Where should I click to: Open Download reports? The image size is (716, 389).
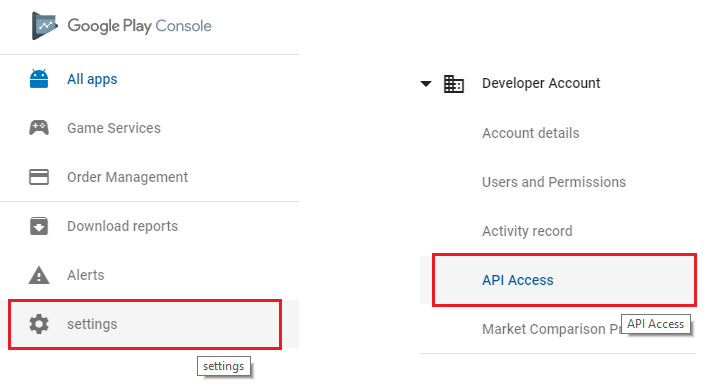pyautogui.click(x=149, y=226)
